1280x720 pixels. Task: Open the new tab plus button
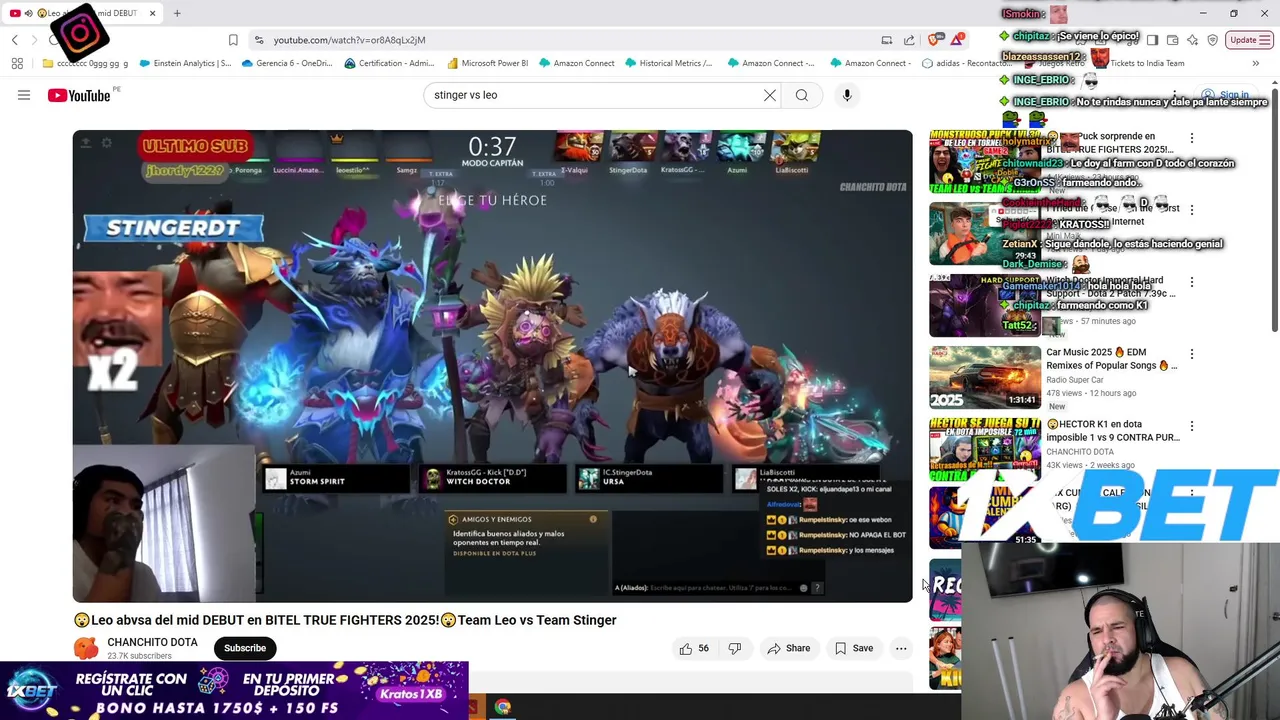click(x=177, y=13)
